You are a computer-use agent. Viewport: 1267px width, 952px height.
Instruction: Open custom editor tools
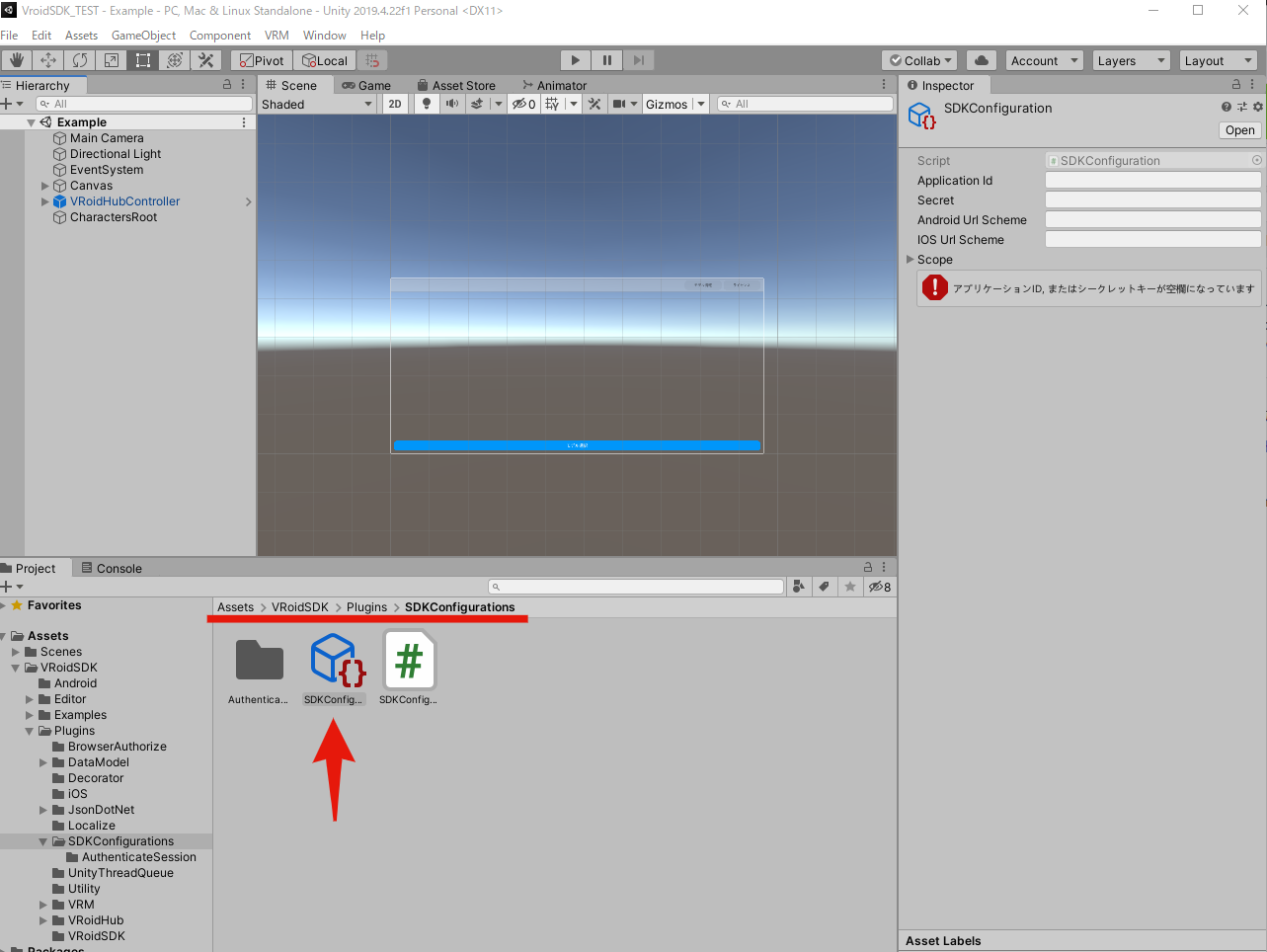click(206, 60)
